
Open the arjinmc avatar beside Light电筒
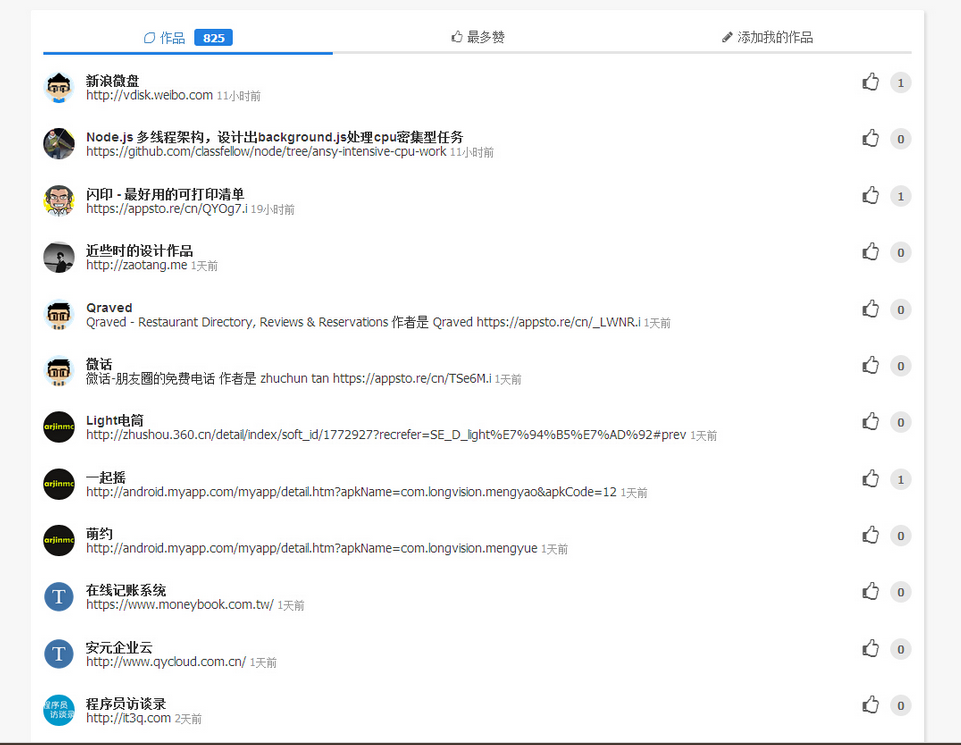coord(59,427)
